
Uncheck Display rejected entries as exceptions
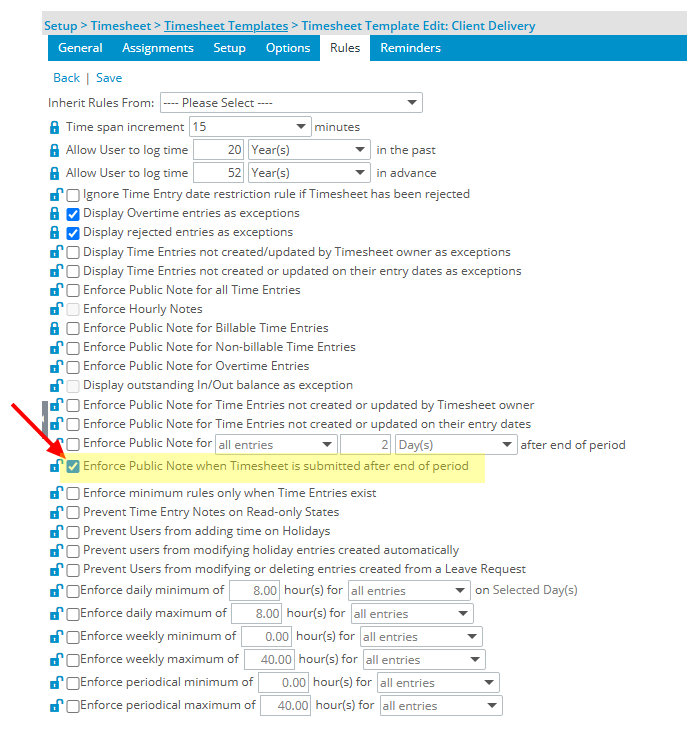click(73, 234)
